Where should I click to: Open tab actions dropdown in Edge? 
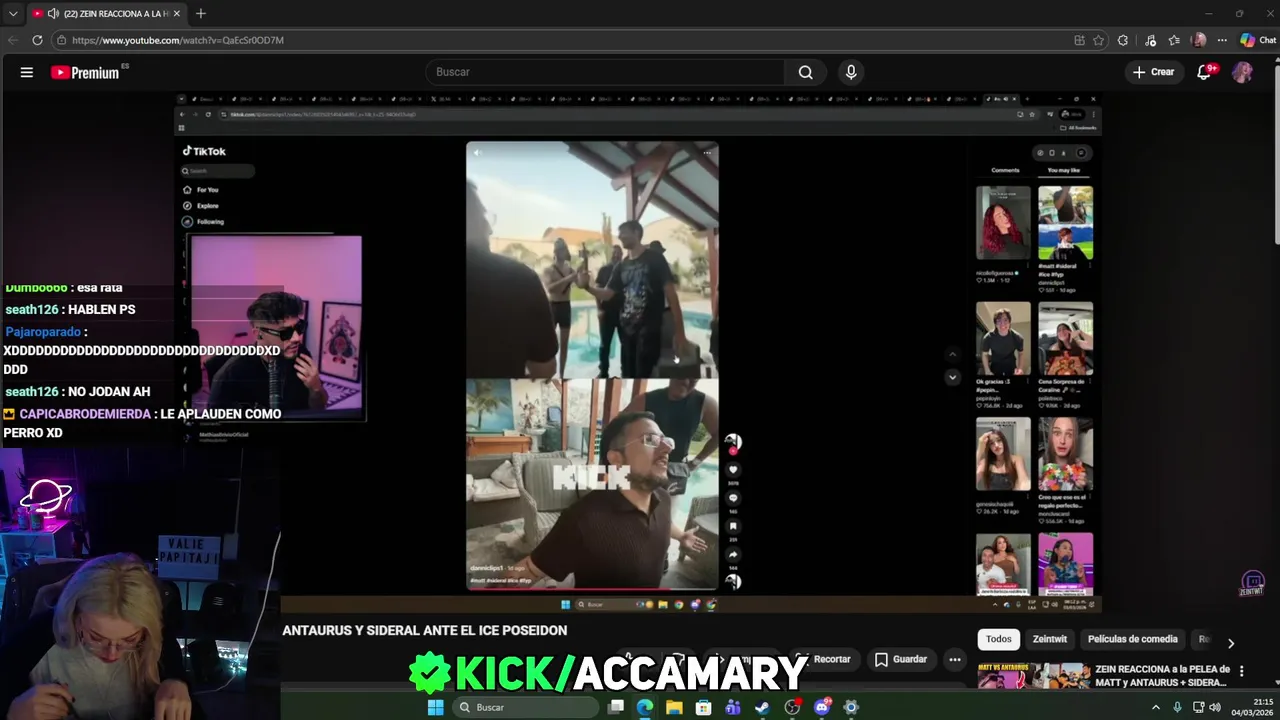pos(13,13)
